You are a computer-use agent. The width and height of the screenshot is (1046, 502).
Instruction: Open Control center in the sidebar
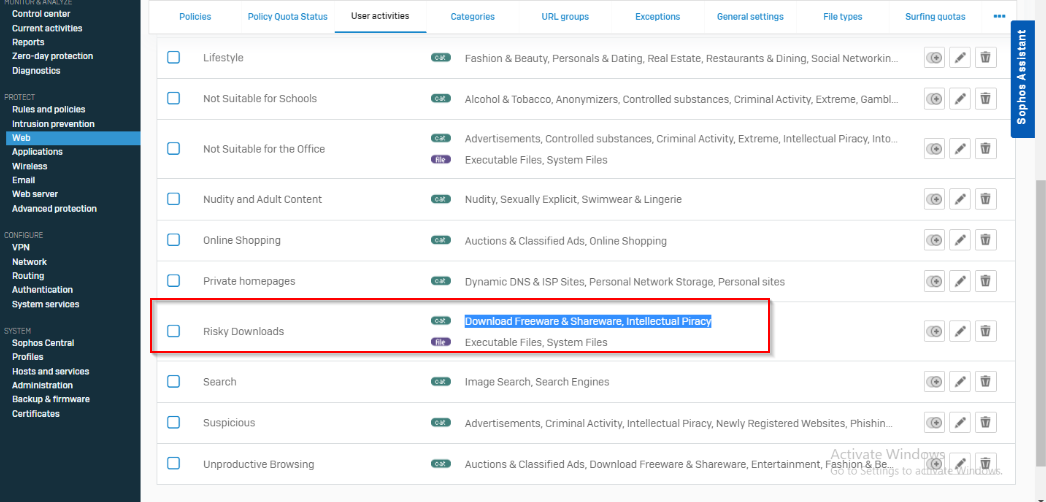click(41, 14)
